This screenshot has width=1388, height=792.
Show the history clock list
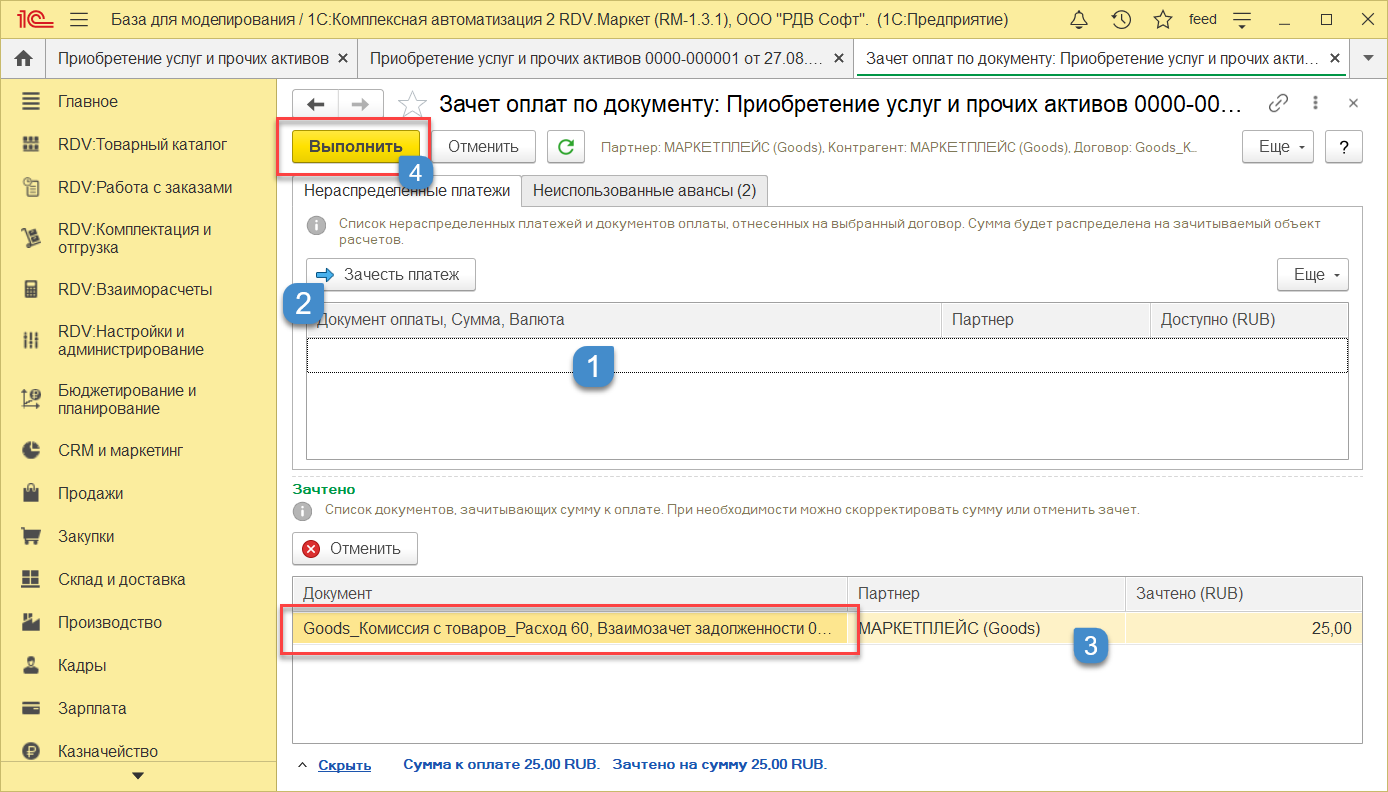pyautogui.click(x=1121, y=20)
